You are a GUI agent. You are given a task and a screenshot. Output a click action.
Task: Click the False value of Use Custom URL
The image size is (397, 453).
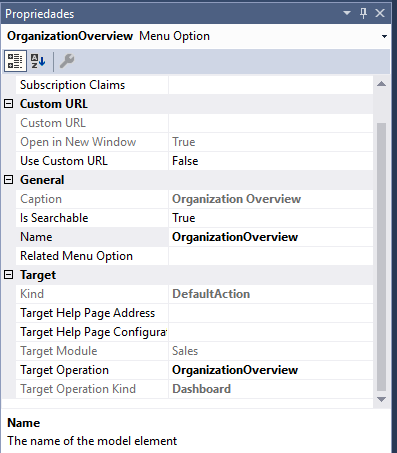pyautogui.click(x=271, y=161)
